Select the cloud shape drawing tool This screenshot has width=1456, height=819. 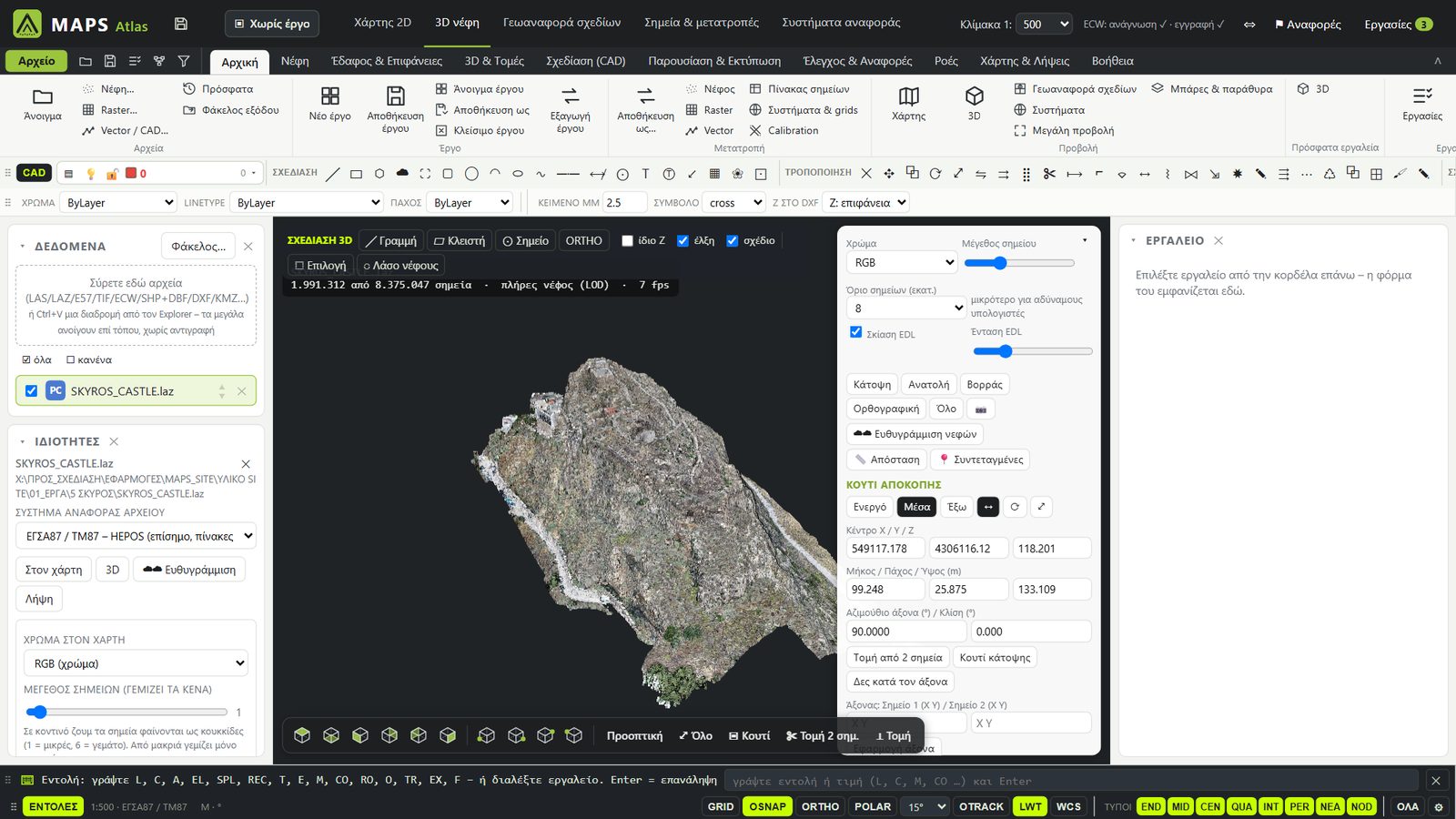(402, 173)
